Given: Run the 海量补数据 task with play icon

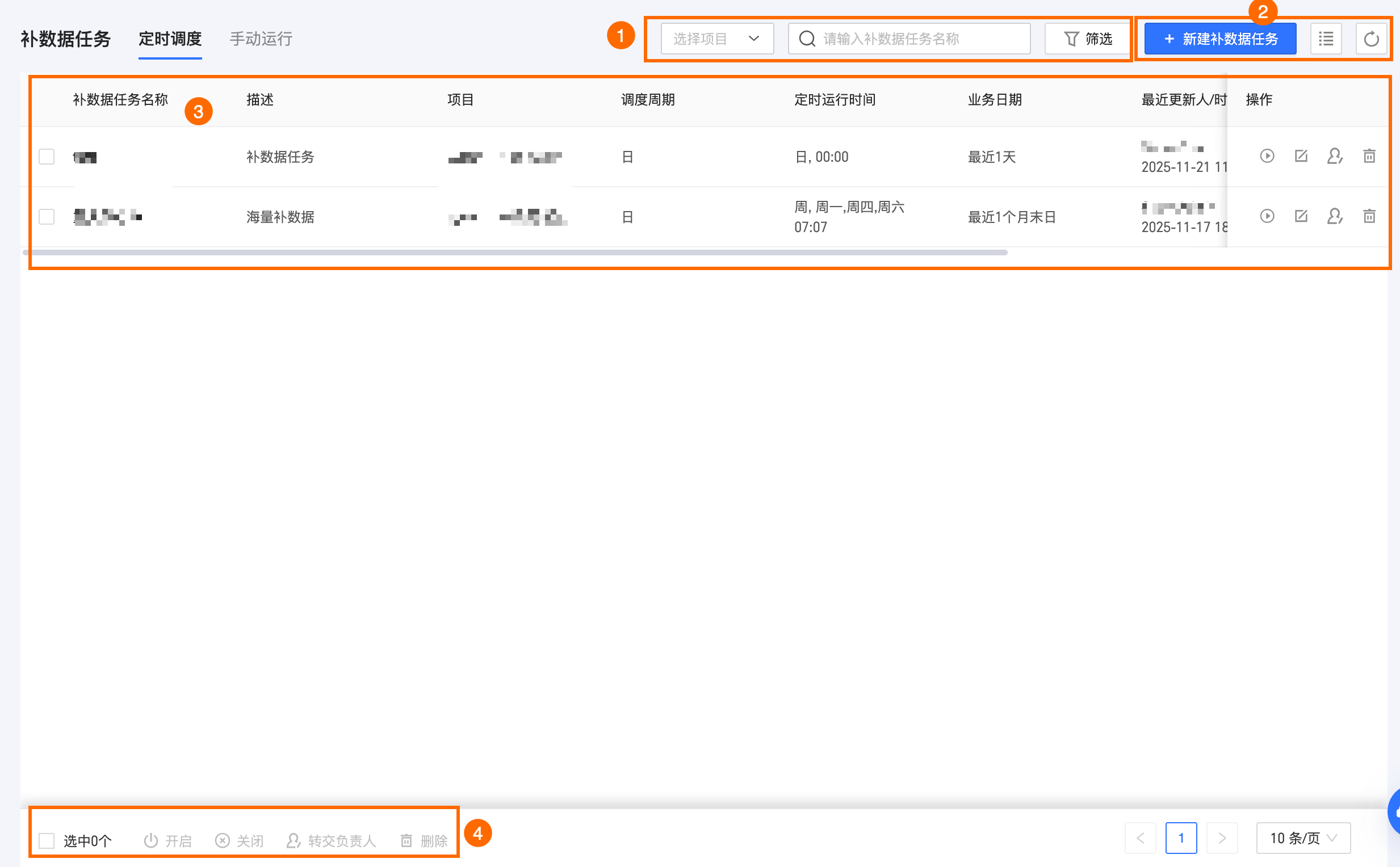Looking at the screenshot, I should tap(1267, 216).
